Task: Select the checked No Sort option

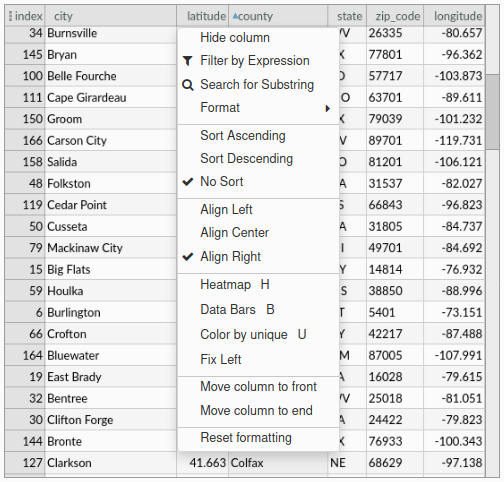Action: 258,182
